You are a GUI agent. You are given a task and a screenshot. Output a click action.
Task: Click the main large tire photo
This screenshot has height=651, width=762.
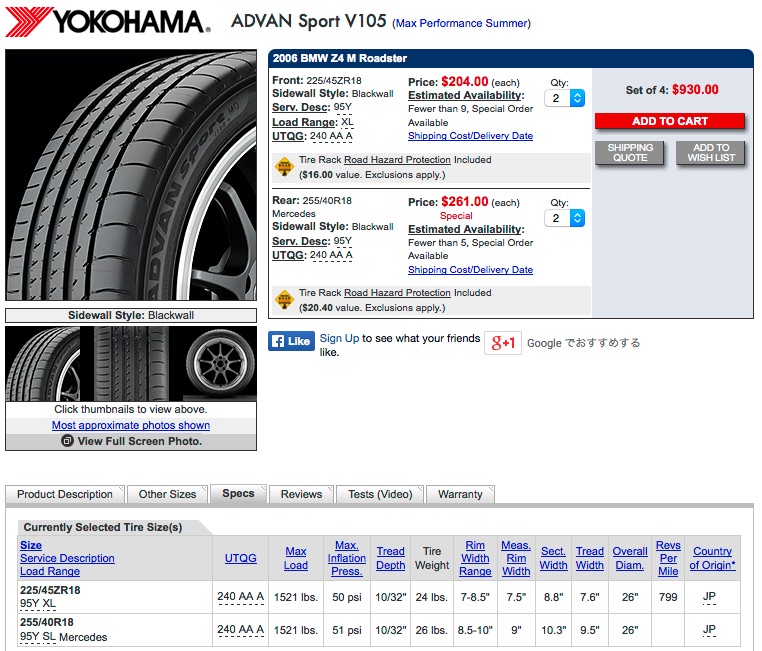[x=131, y=175]
